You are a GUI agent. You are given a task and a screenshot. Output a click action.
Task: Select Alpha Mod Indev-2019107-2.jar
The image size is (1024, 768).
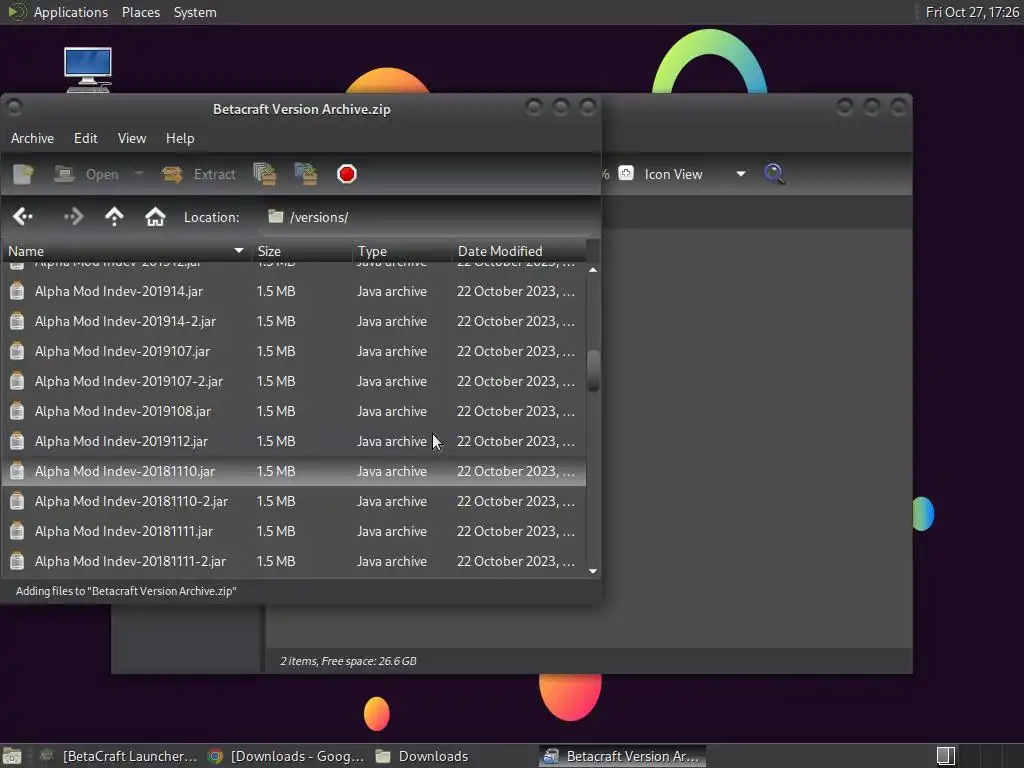pyautogui.click(x=293, y=381)
